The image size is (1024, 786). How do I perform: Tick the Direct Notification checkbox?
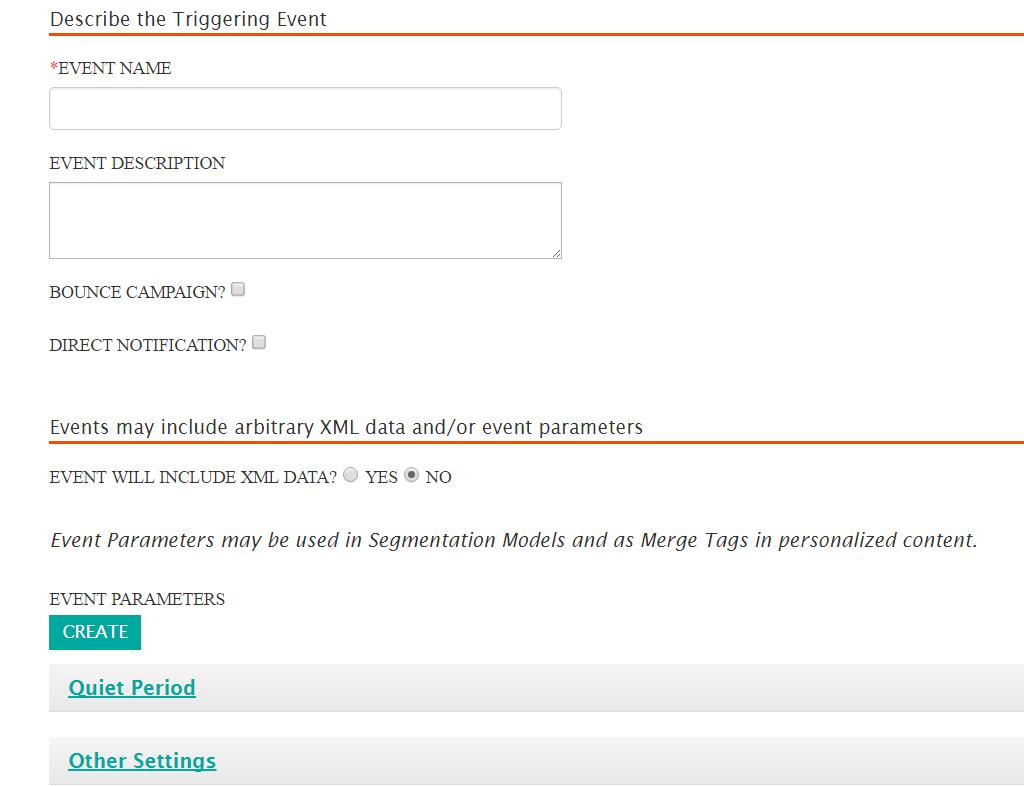click(259, 342)
